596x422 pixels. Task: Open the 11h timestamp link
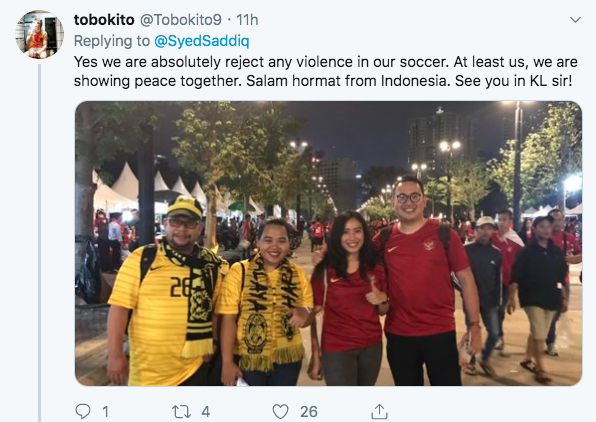tap(247, 20)
